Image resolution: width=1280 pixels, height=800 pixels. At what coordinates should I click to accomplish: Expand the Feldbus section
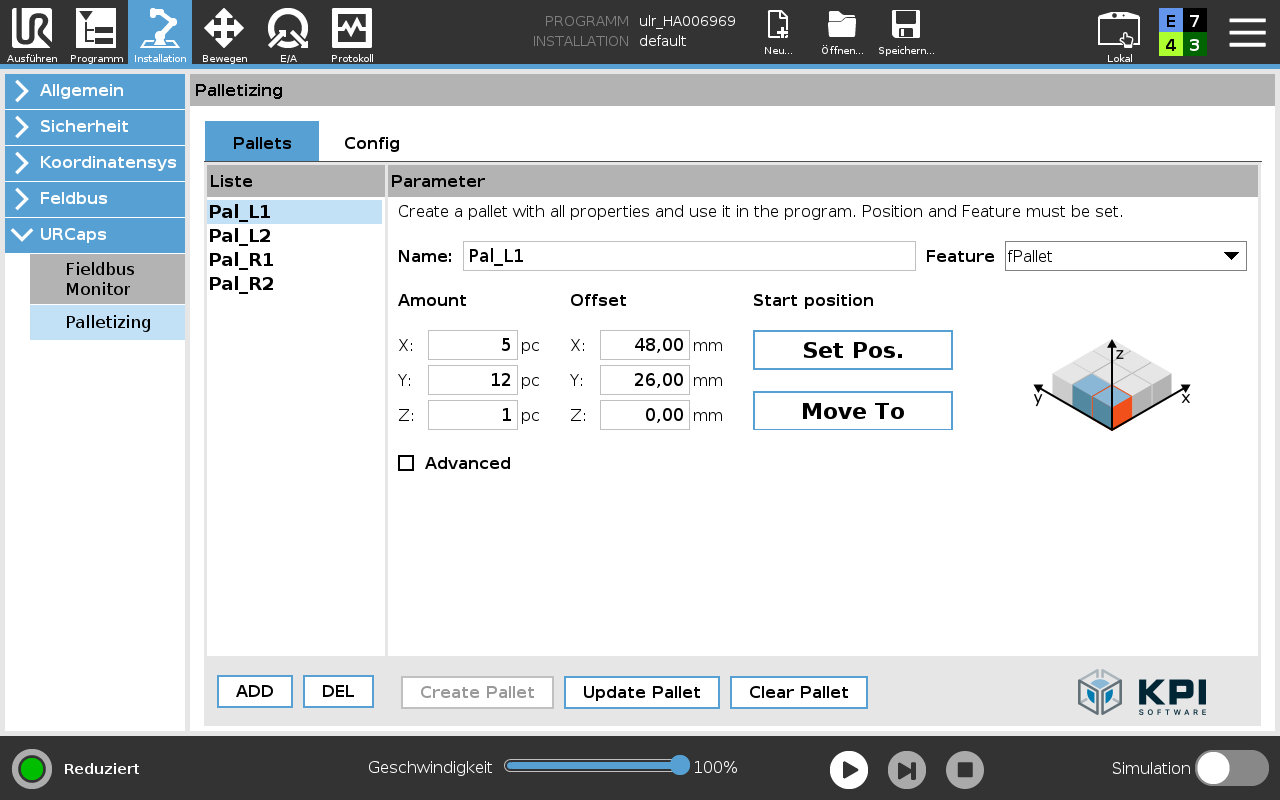click(x=95, y=199)
